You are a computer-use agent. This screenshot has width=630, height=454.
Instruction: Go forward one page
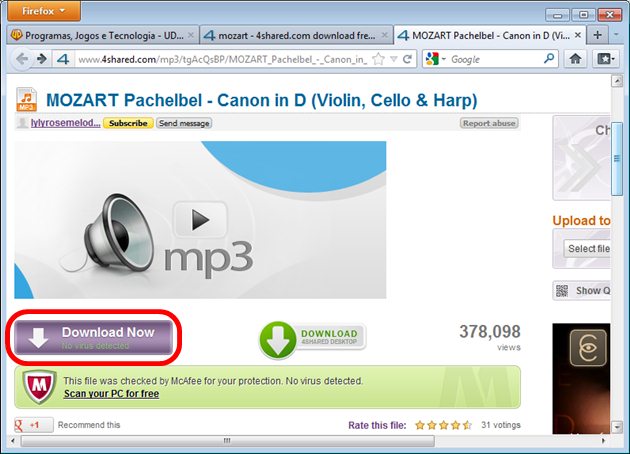42,59
